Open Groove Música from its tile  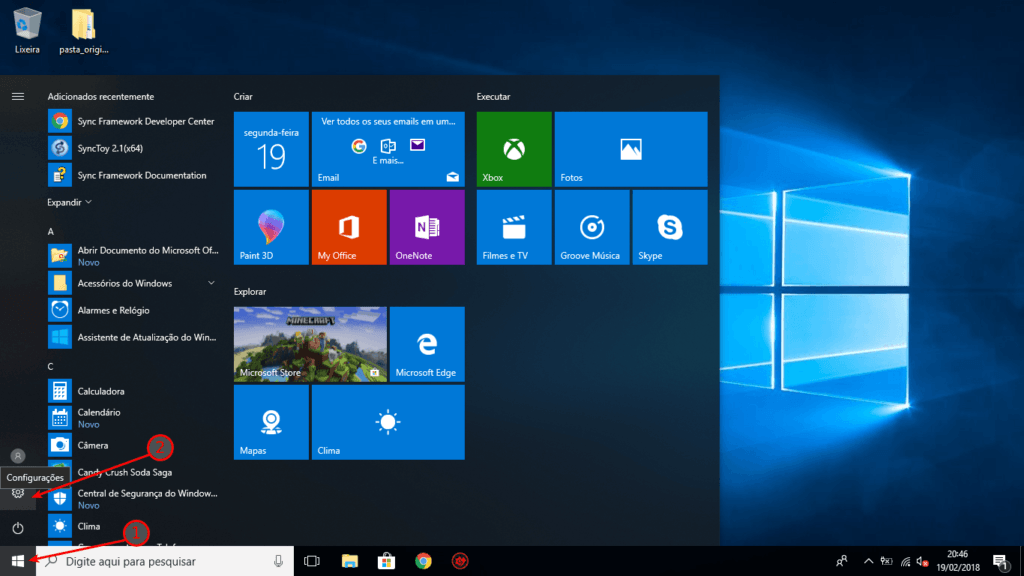pyautogui.click(x=592, y=227)
